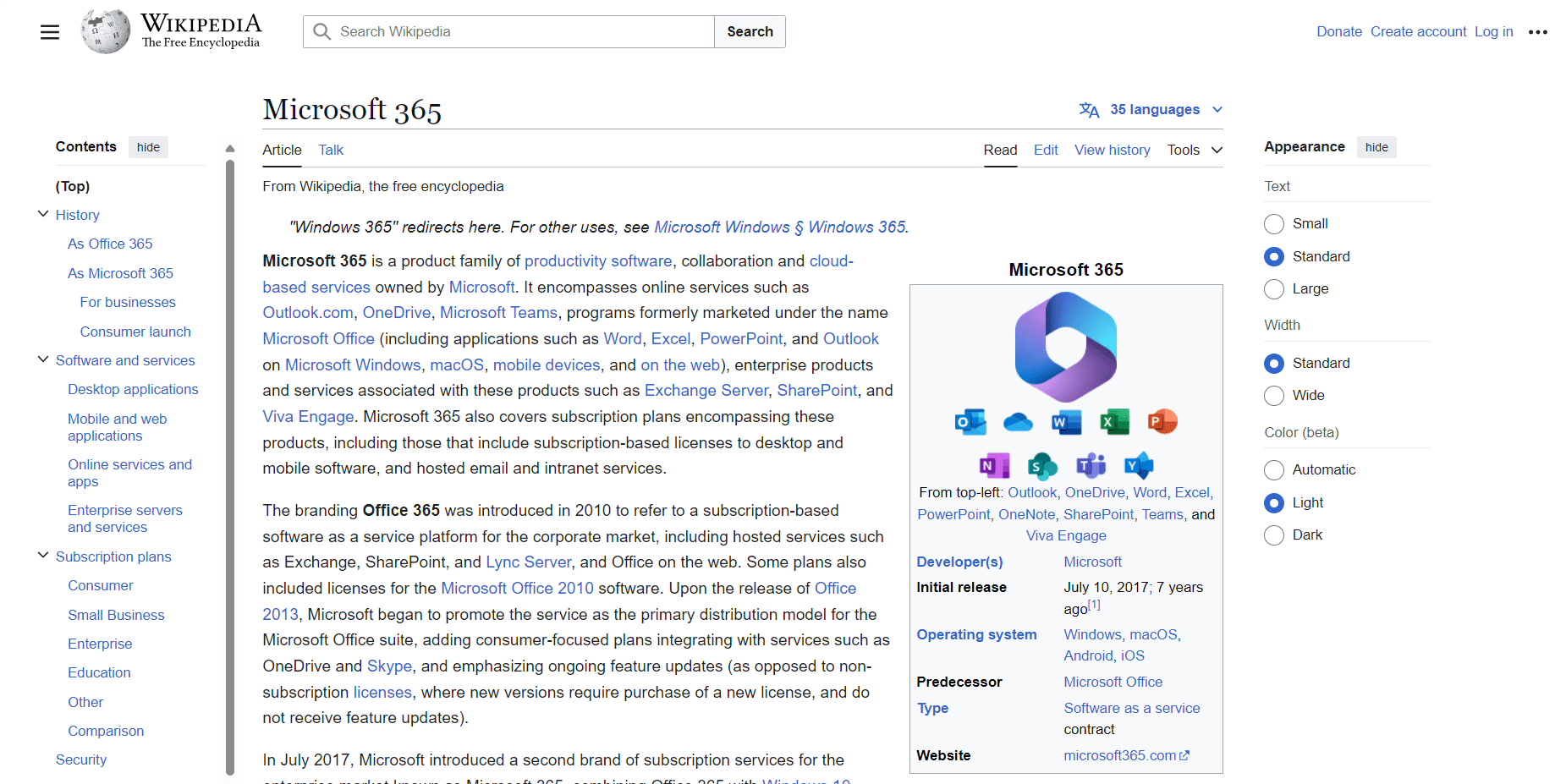Open the three-dot personal tools menu

(x=1537, y=32)
